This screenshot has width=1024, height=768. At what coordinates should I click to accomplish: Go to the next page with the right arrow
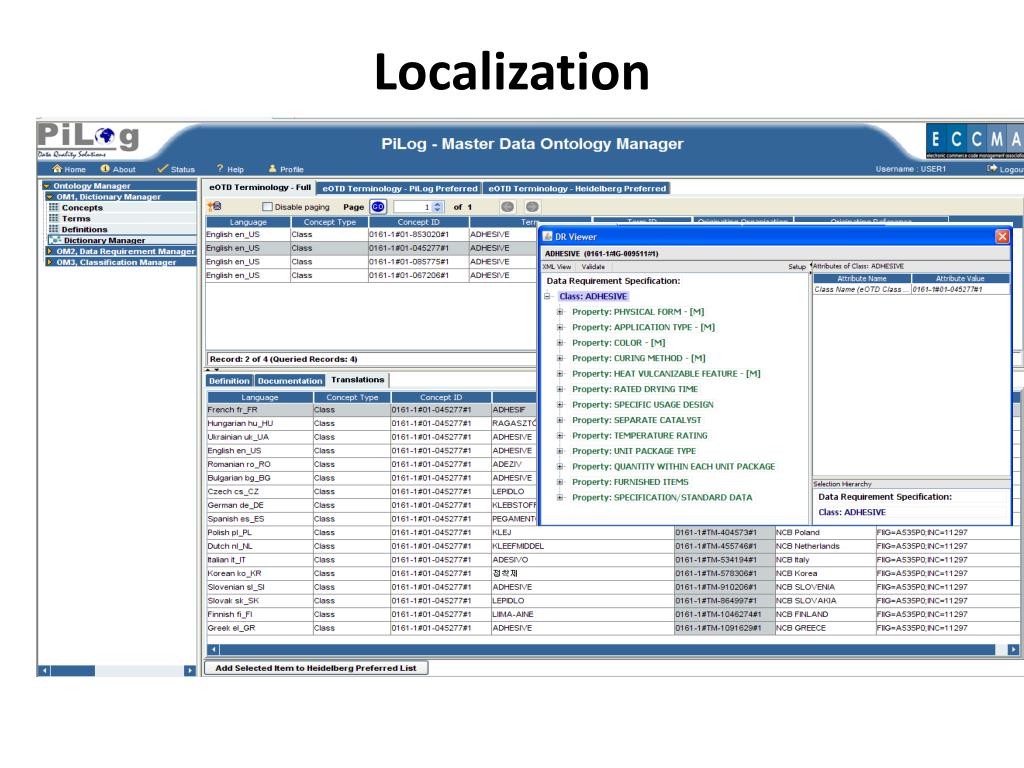(532, 207)
